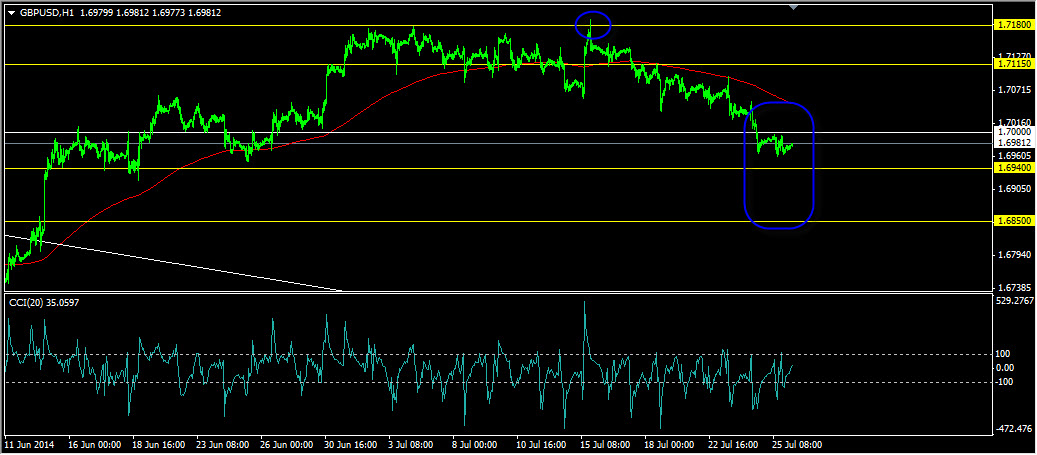1037x455 pixels.
Task: Click the 0.00 CCI scale value
Action: pos(1006,368)
